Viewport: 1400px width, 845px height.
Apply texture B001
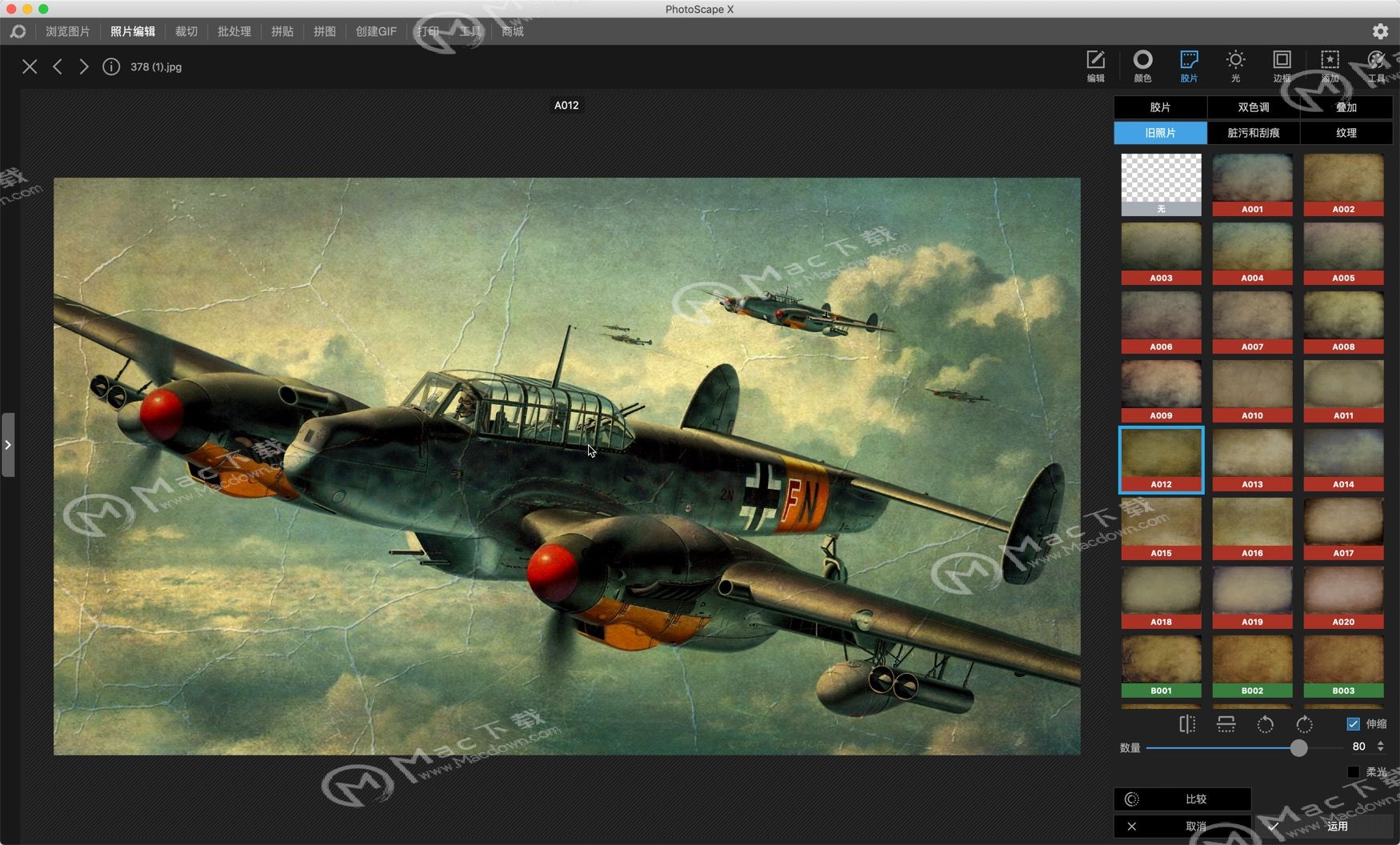[x=1161, y=667]
